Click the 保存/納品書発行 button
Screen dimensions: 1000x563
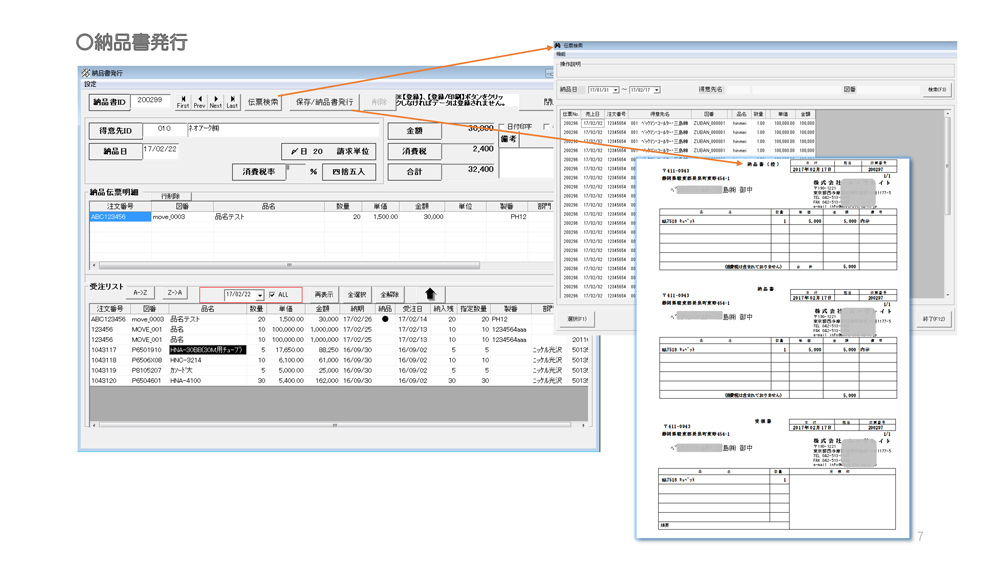pyautogui.click(x=324, y=102)
